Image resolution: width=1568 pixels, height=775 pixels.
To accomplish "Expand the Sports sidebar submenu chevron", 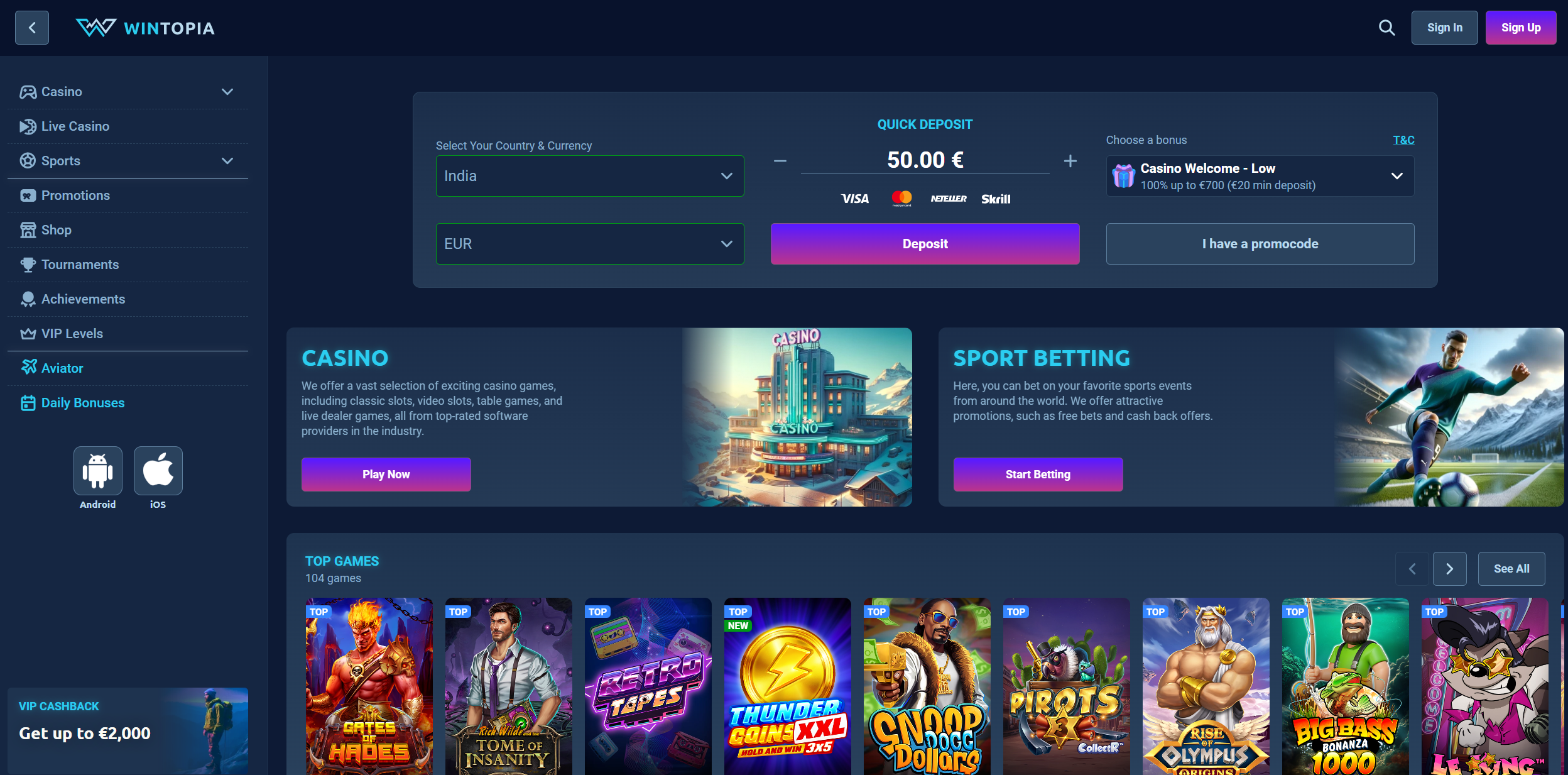I will 227,161.
